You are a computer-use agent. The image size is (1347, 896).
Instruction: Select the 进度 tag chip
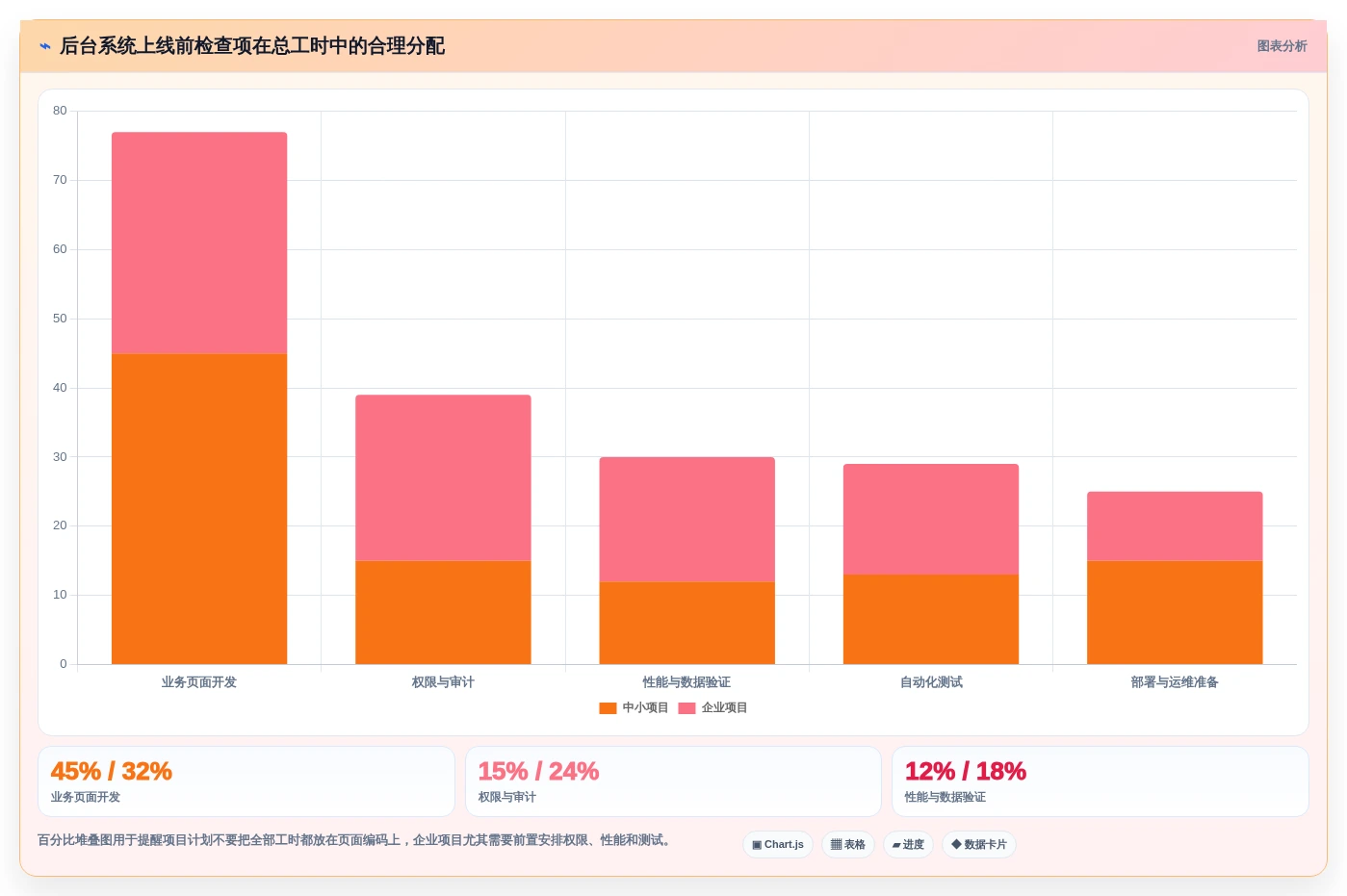pos(908,845)
